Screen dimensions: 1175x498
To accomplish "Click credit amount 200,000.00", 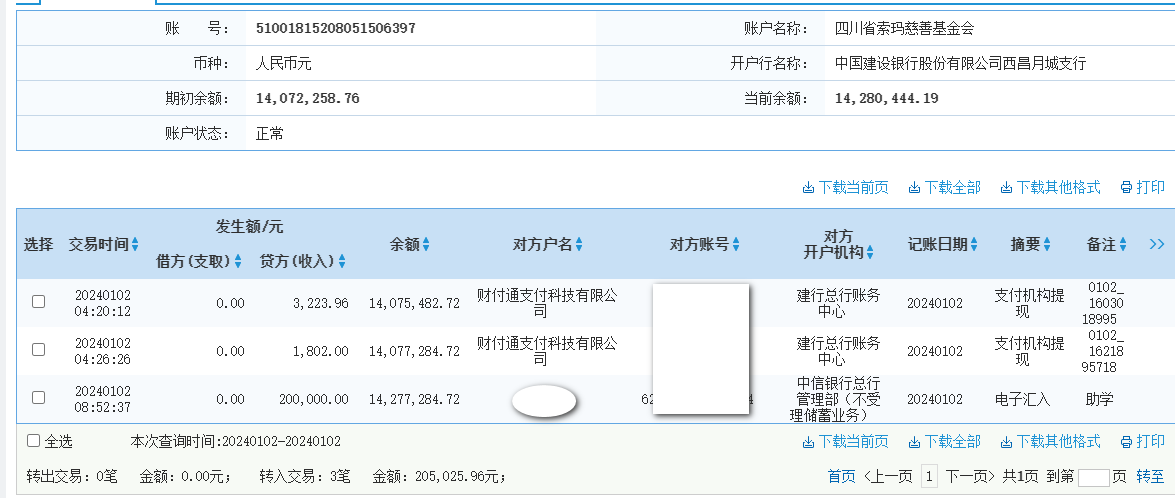I will coord(313,399).
